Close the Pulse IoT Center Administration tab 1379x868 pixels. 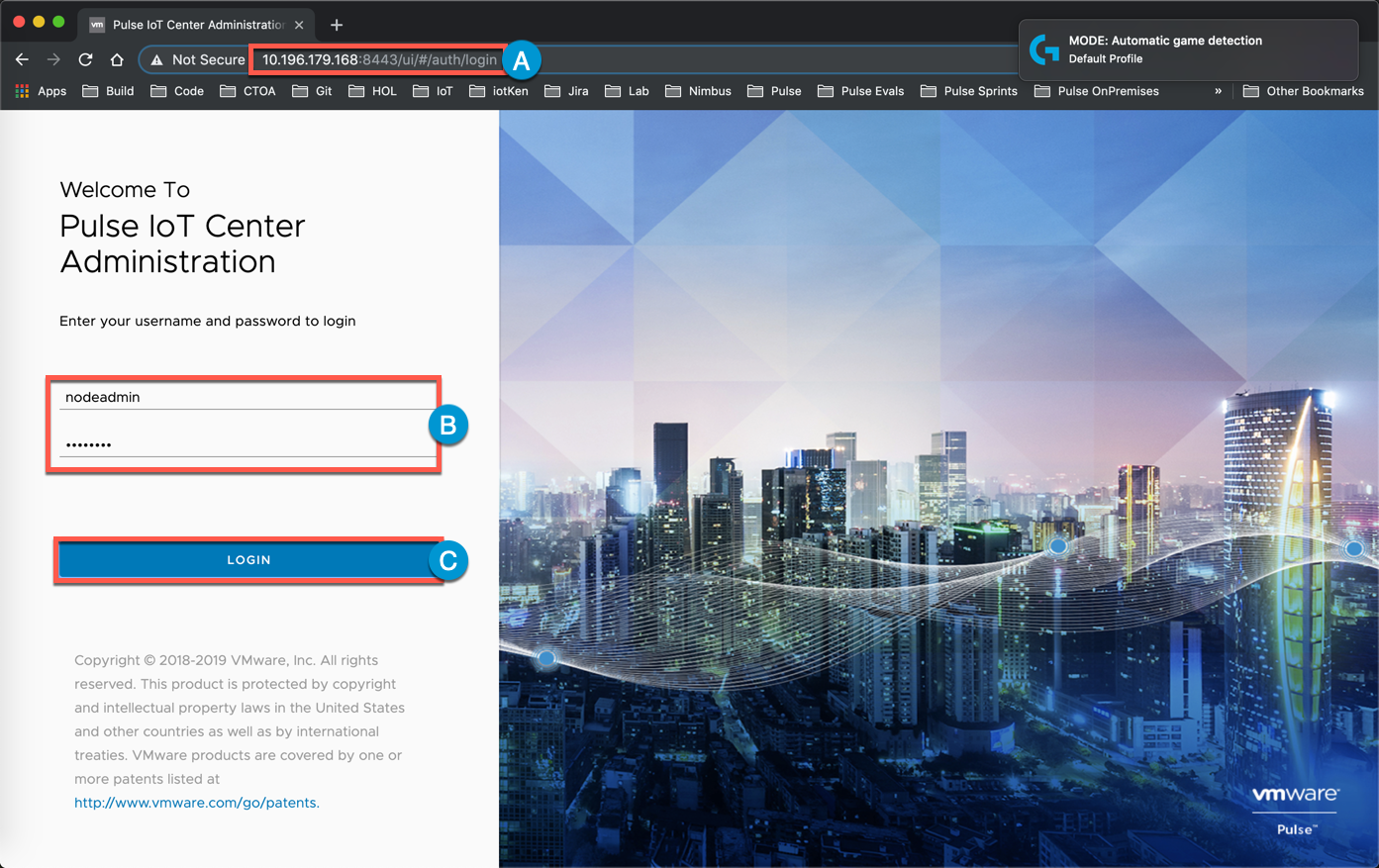point(299,25)
